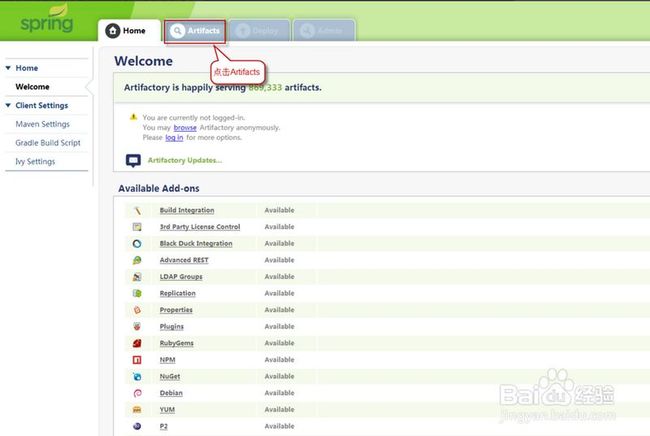
Task: Click the Deploy tab arrow icon
Action: pos(243,31)
